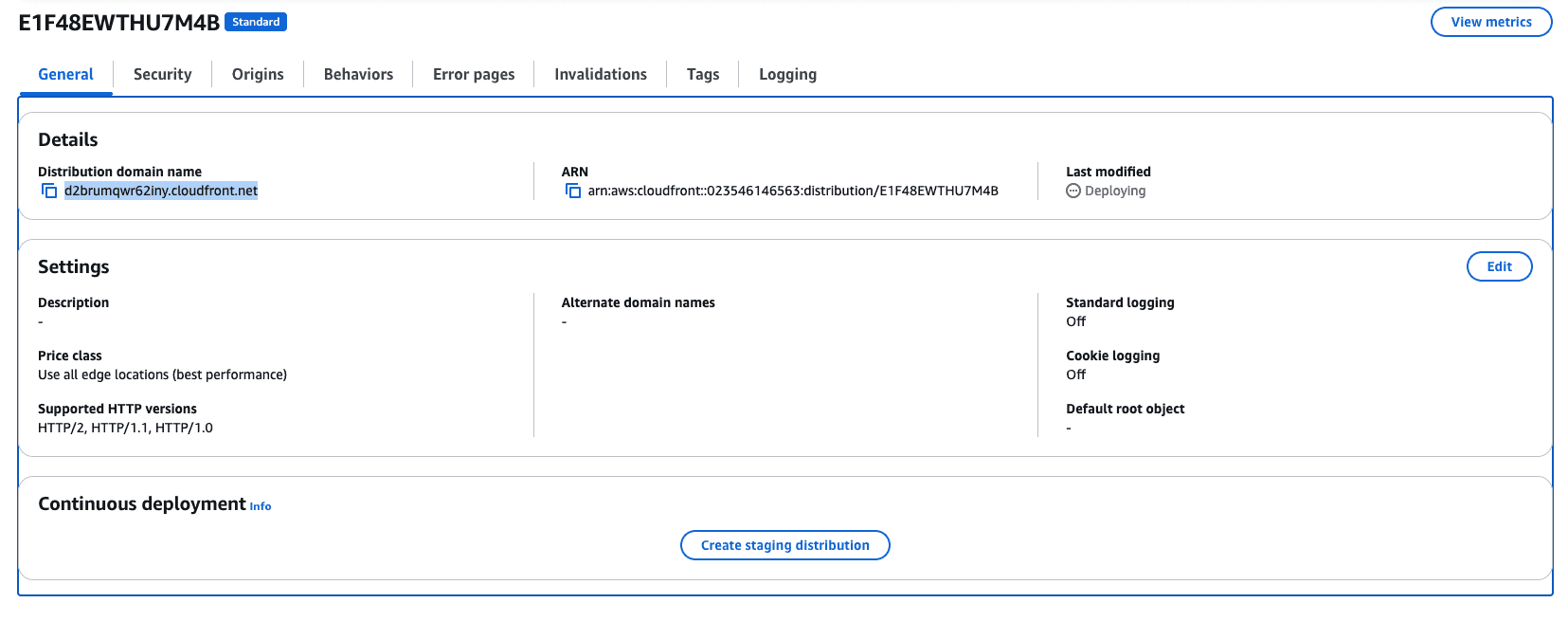Click the Description label in Settings
The height and width of the screenshot is (621, 1568).
click(73, 302)
